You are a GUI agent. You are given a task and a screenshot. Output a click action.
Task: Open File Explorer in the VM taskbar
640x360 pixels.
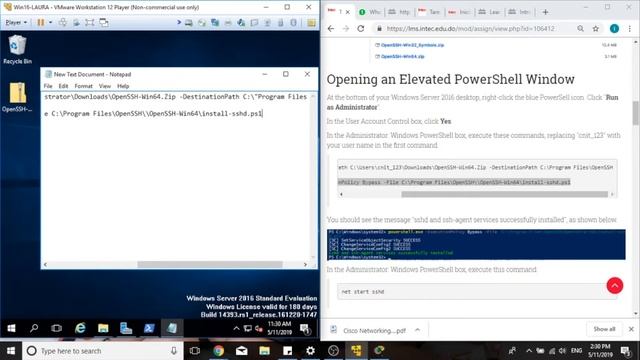[x=103, y=328]
